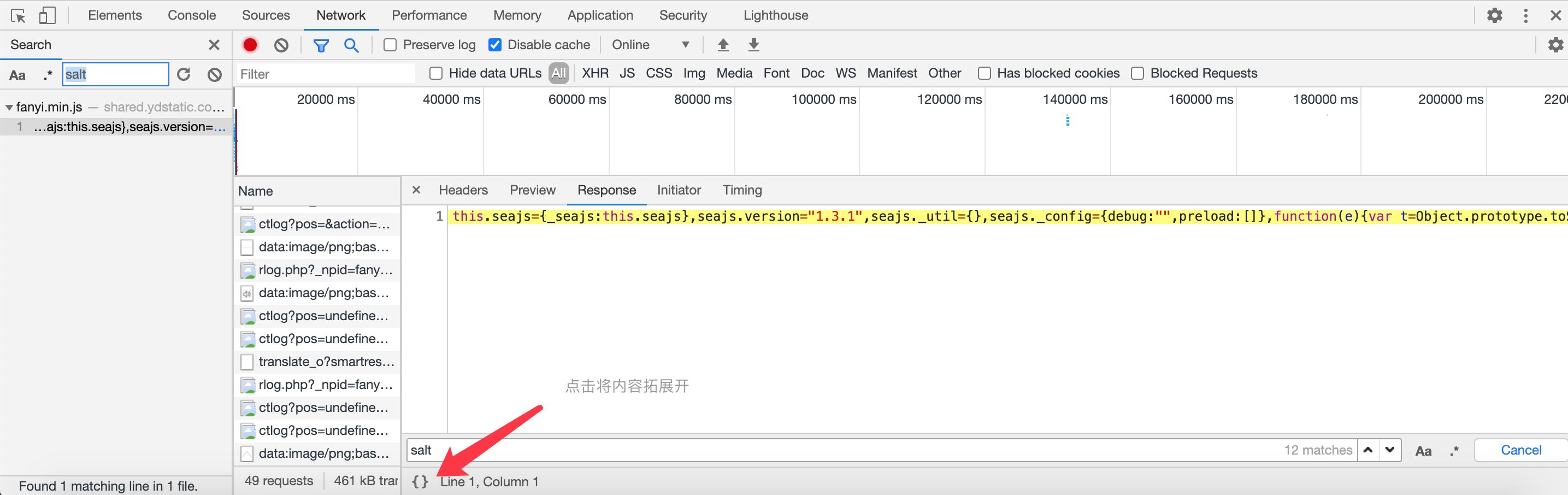The height and width of the screenshot is (495, 1568).
Task: Close the Search panel with its X
Action: (x=214, y=44)
